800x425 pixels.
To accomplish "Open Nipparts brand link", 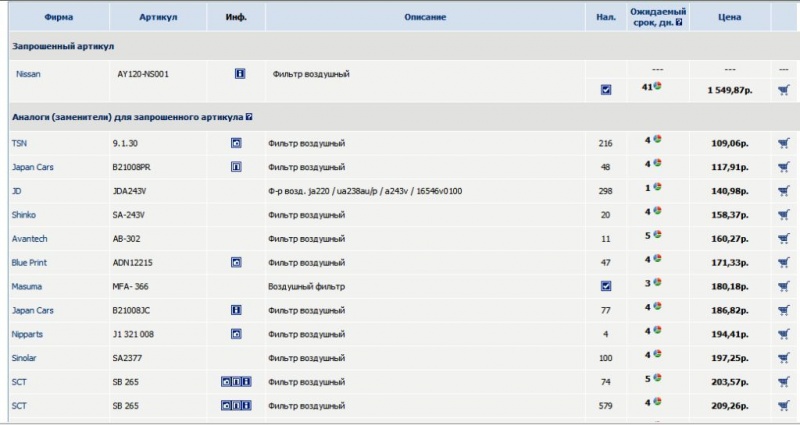I will click(x=29, y=334).
